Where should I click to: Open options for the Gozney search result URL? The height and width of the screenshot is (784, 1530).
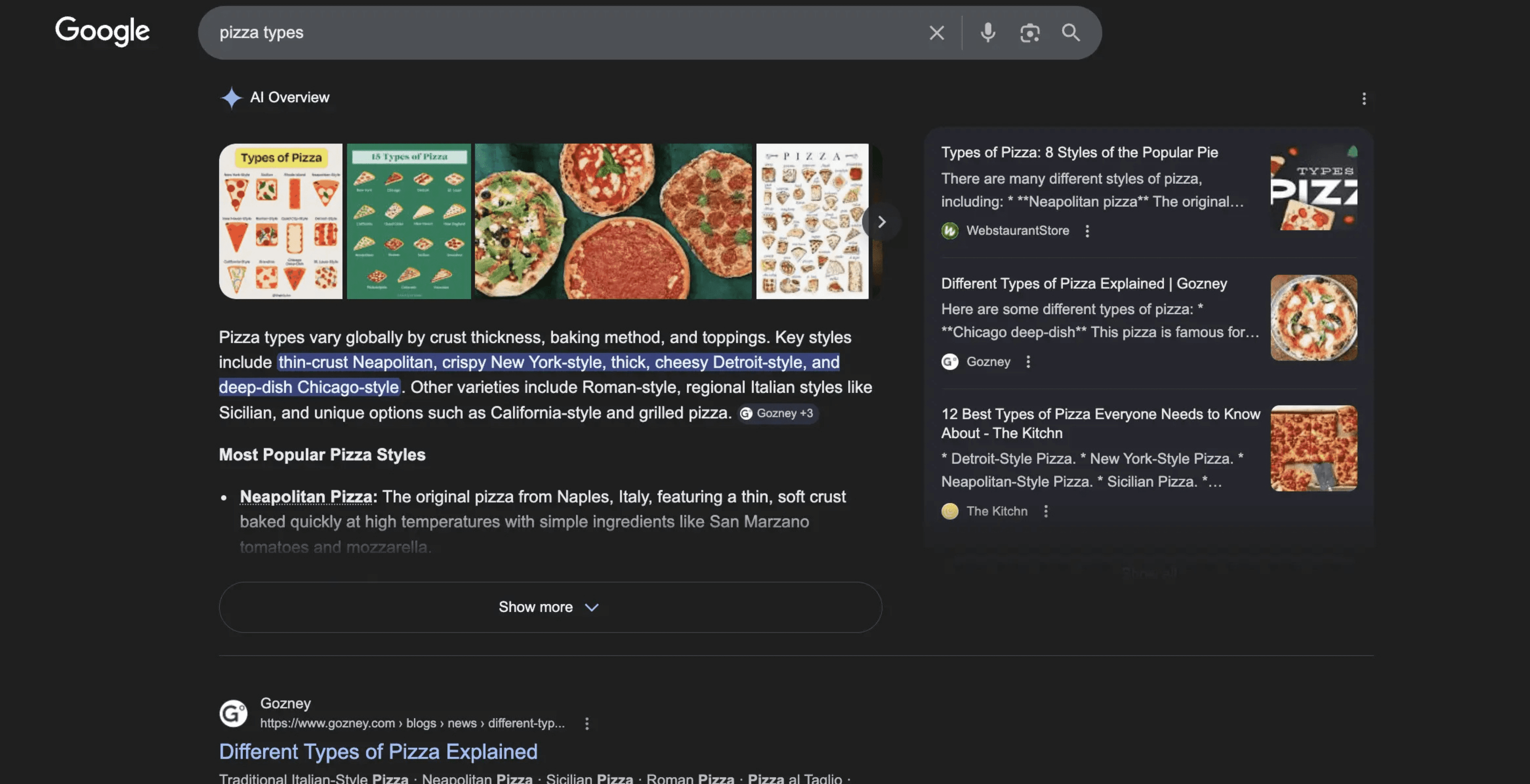coord(587,723)
